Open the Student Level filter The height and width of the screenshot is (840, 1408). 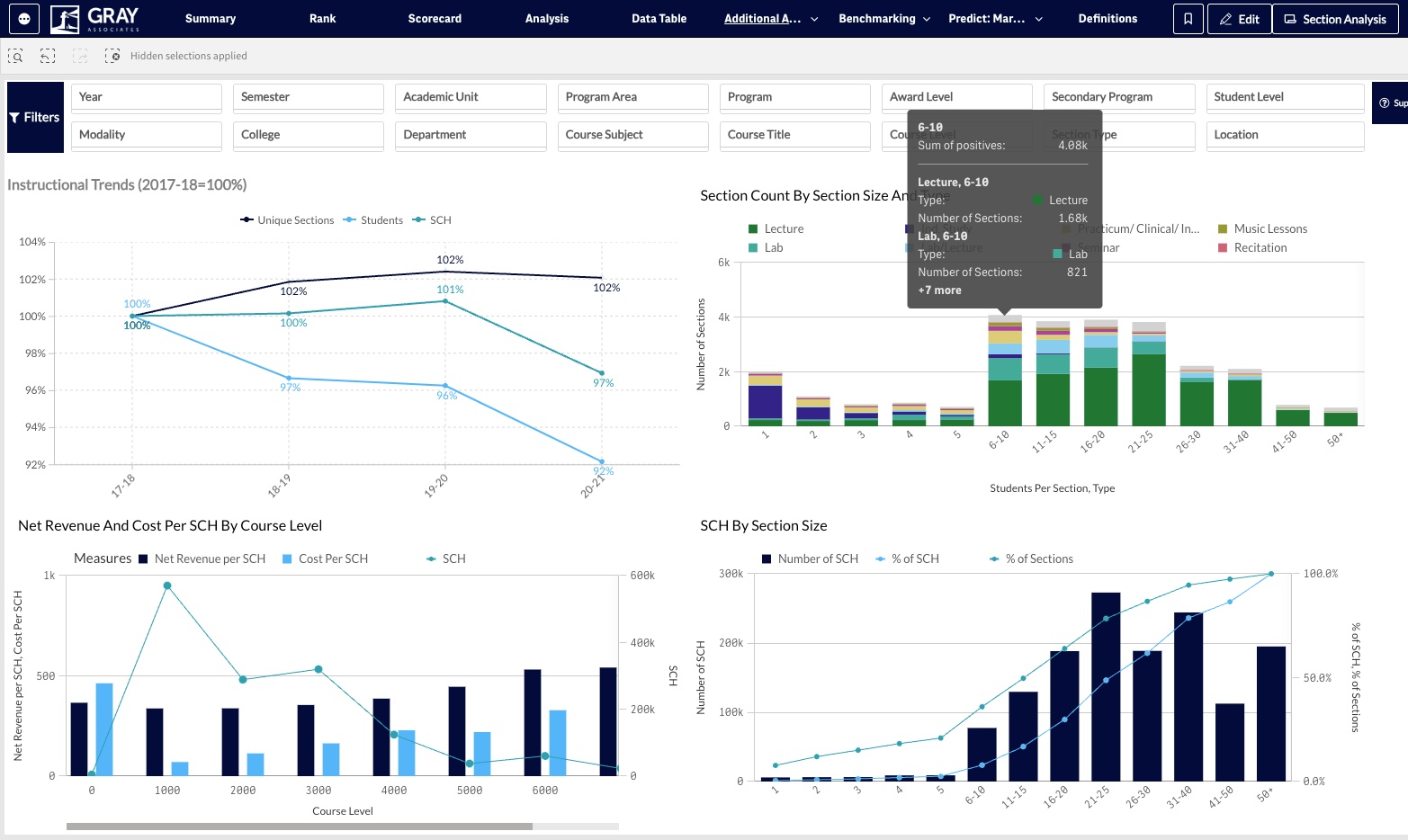point(1286,97)
